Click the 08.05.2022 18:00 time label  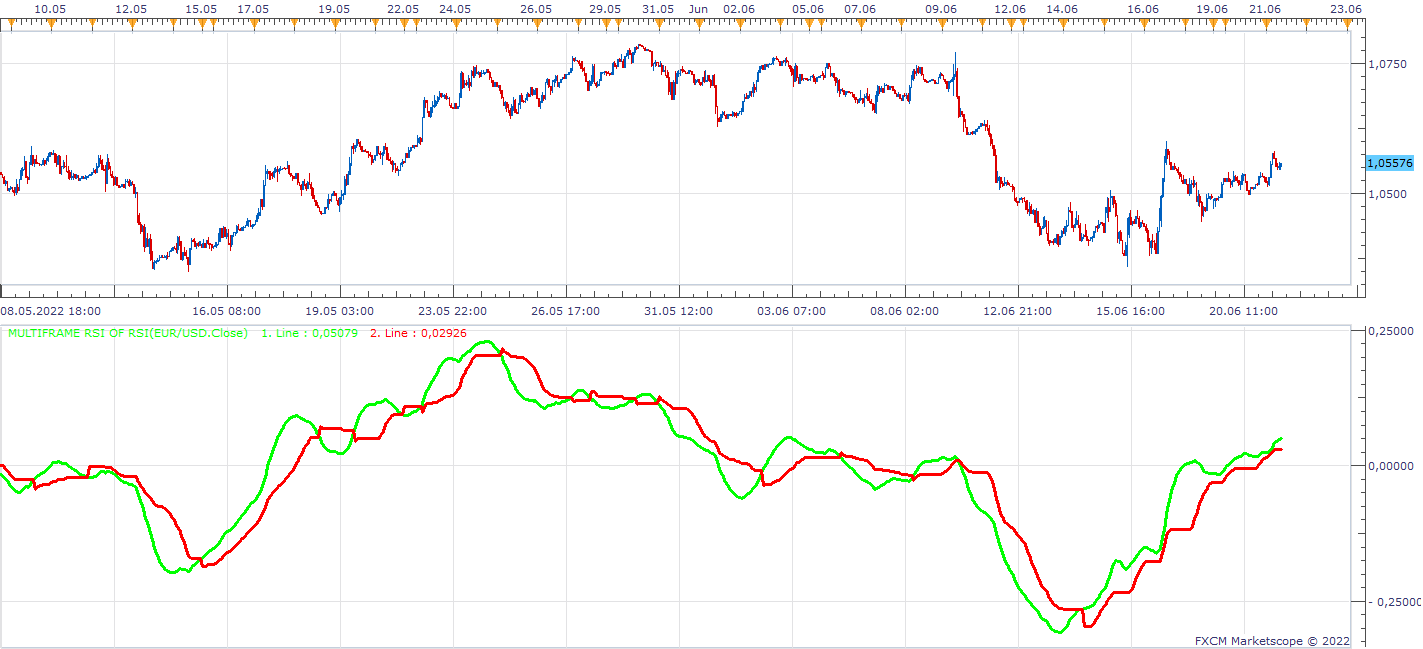coord(50,312)
